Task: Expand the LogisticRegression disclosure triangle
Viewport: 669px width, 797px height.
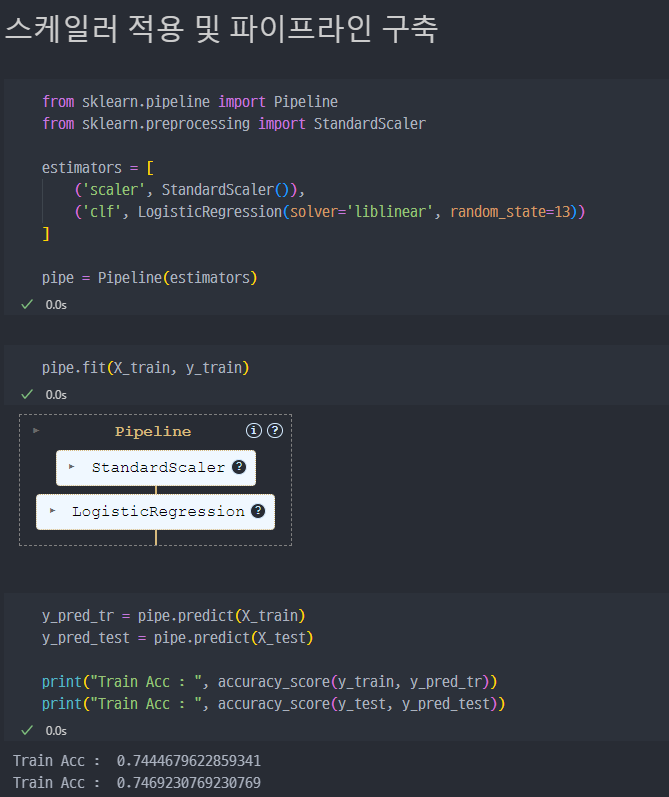Action: pyautogui.click(x=52, y=510)
